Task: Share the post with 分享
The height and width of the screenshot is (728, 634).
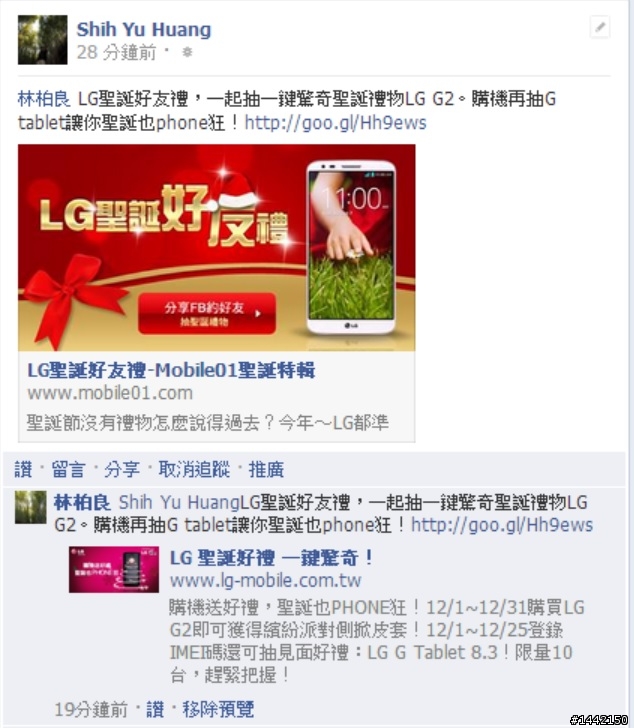Action: (x=122, y=469)
